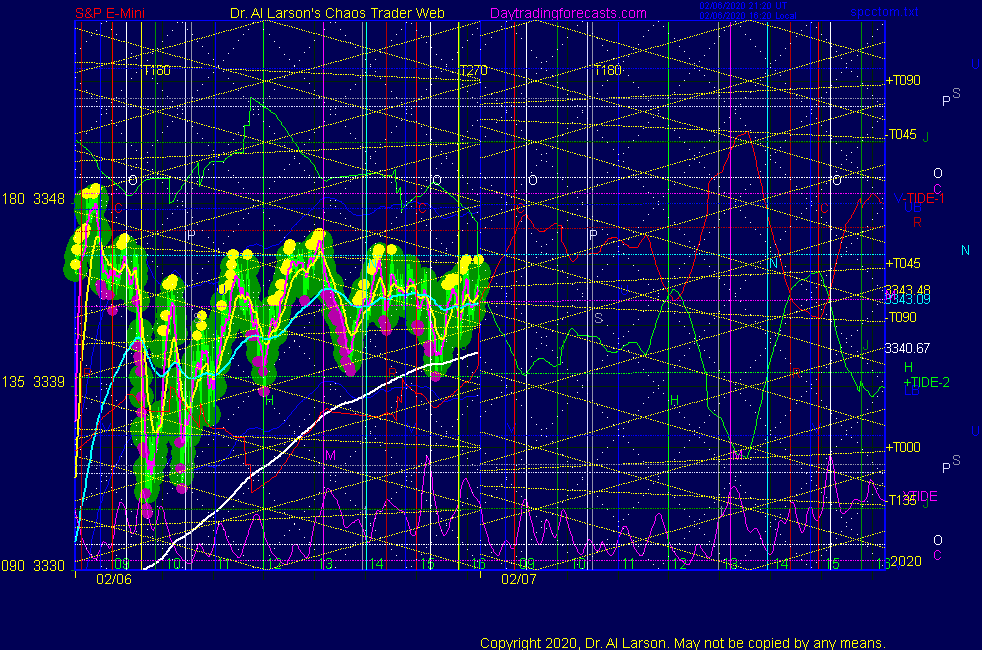Viewport: 982px width, 650px height.
Task: Click the 180 3348 price level label
Action: pos(33,199)
